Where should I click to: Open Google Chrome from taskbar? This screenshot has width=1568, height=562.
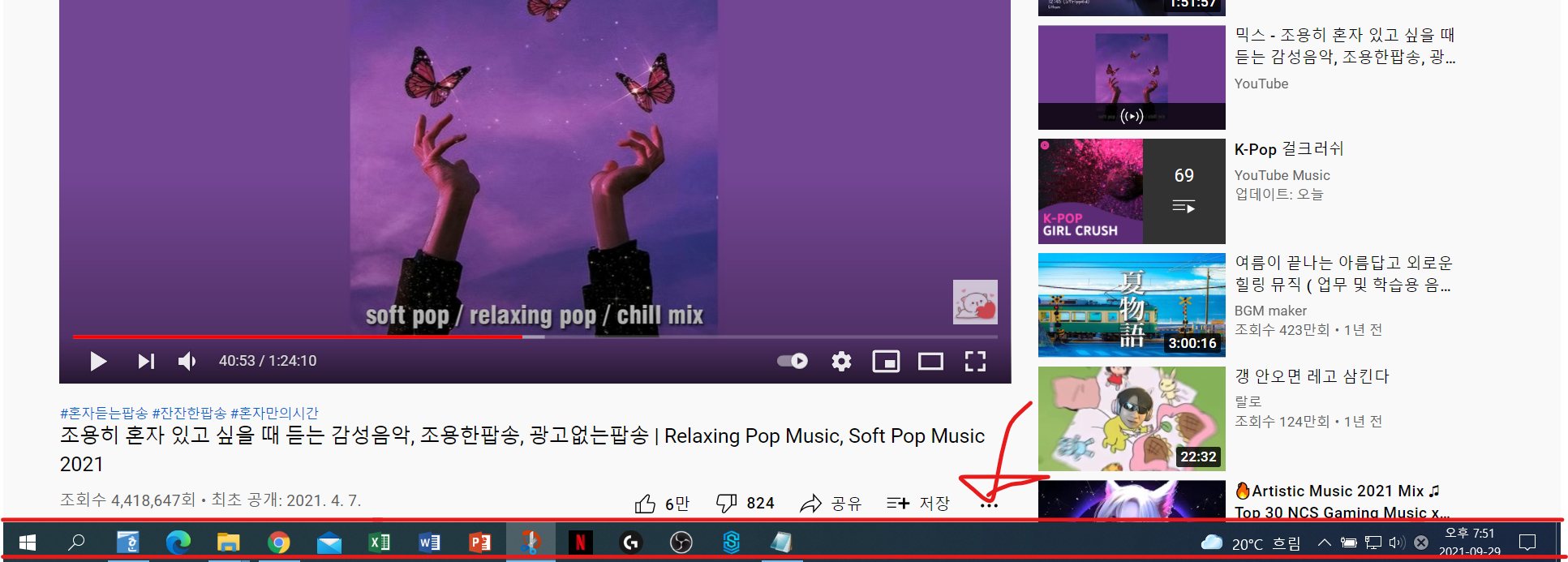(278, 542)
